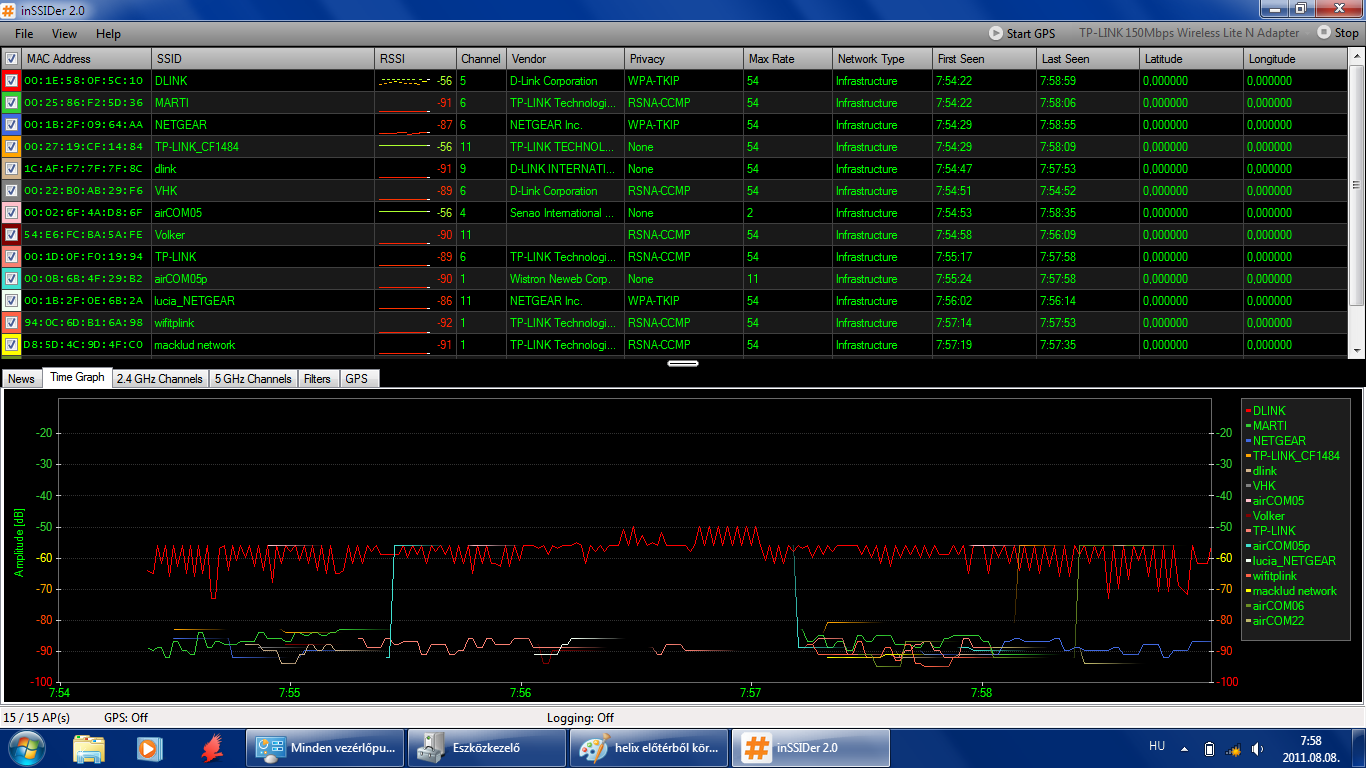The image size is (1366, 768).
Task: Uncheck the VHK network checkbox
Action: tap(11, 191)
